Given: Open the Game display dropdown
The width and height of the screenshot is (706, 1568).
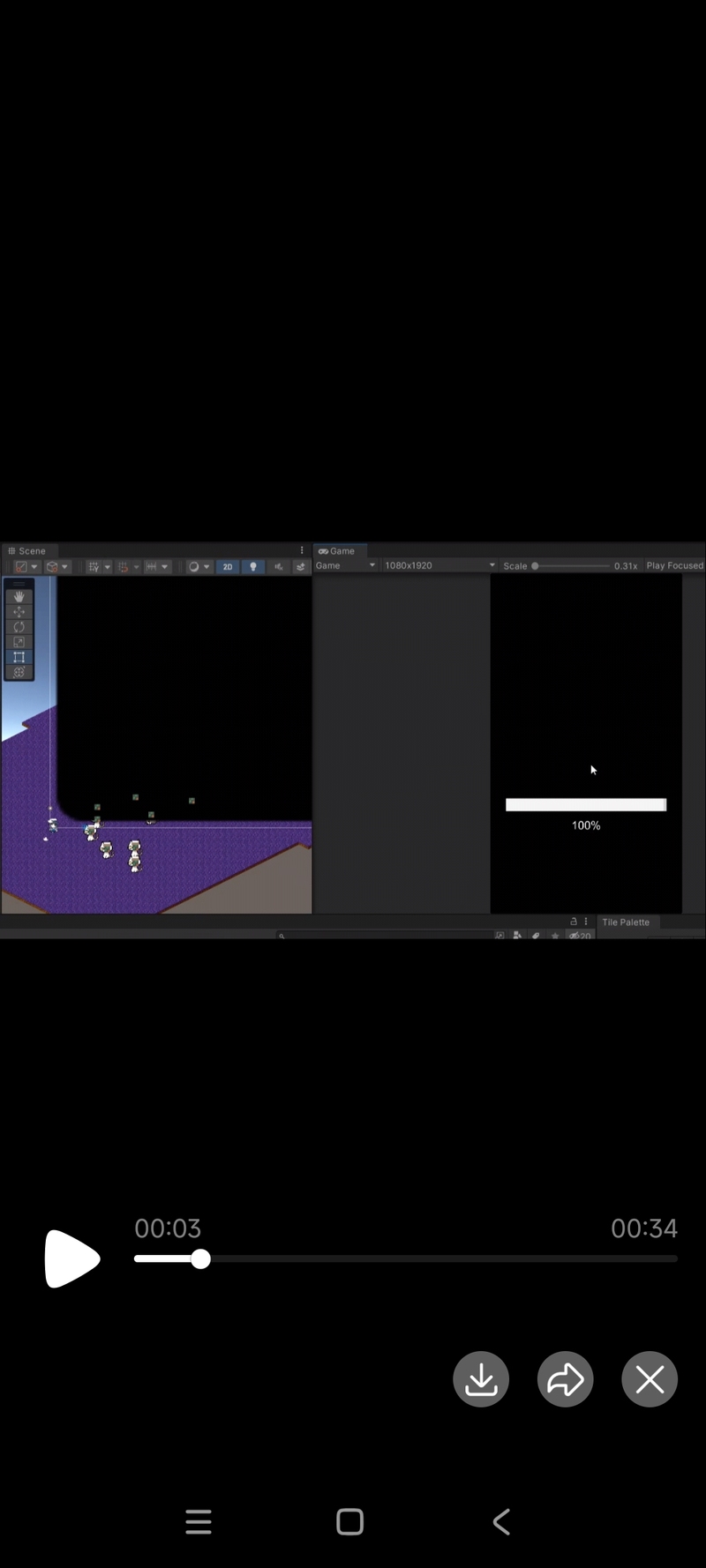Looking at the screenshot, I should [345, 566].
